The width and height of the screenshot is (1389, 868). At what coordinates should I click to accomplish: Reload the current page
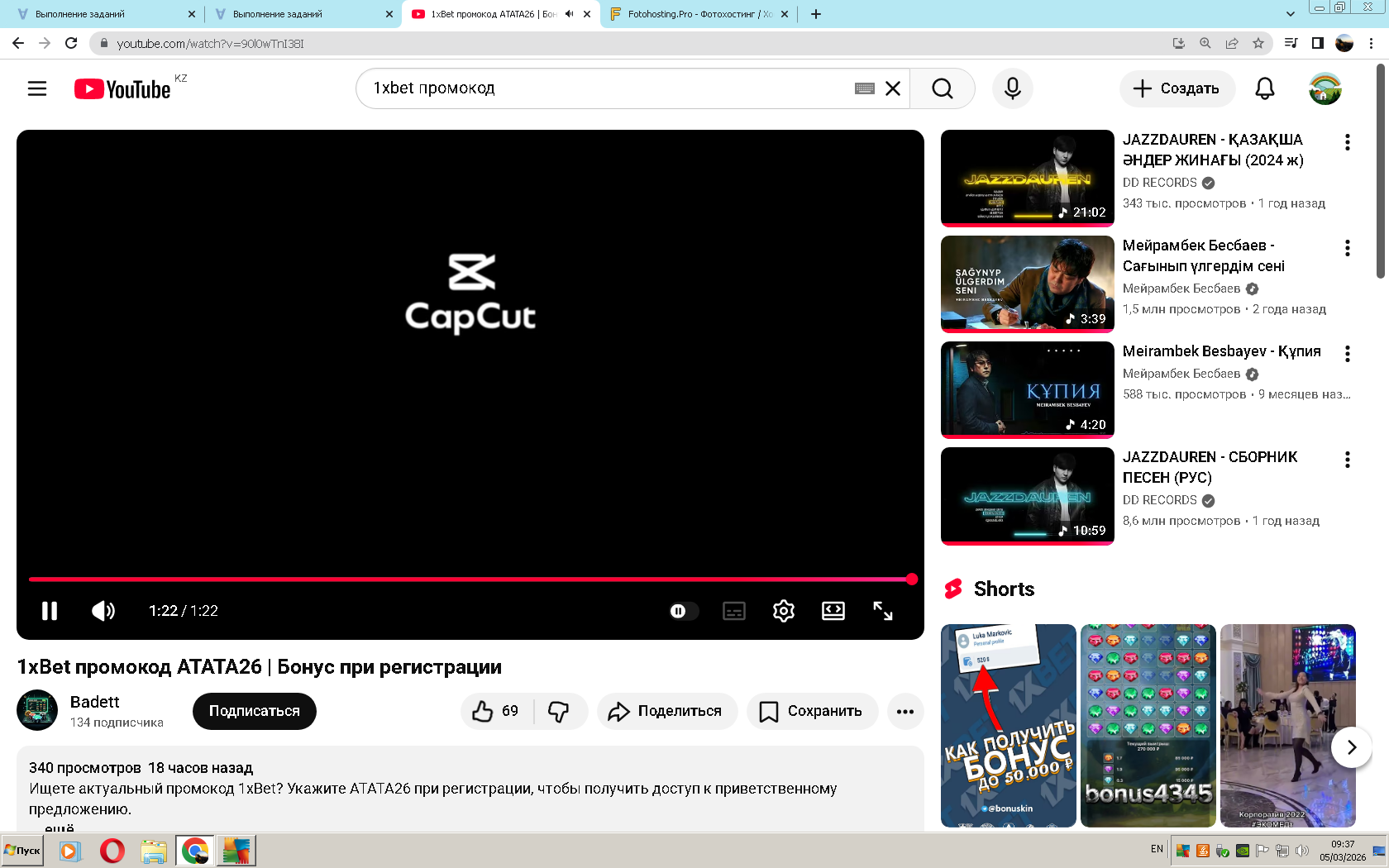click(x=71, y=43)
